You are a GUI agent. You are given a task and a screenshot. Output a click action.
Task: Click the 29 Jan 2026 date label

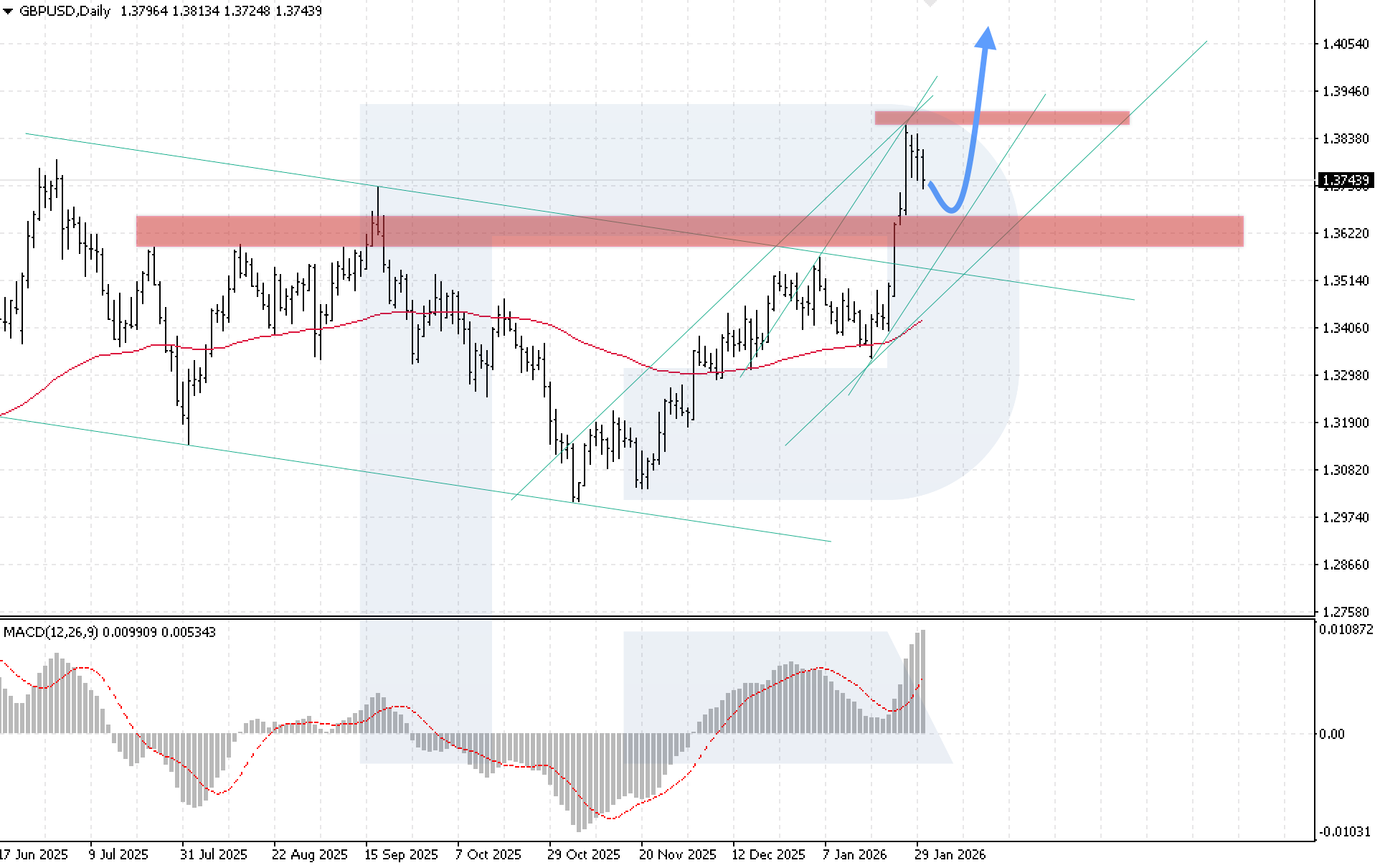(x=950, y=854)
